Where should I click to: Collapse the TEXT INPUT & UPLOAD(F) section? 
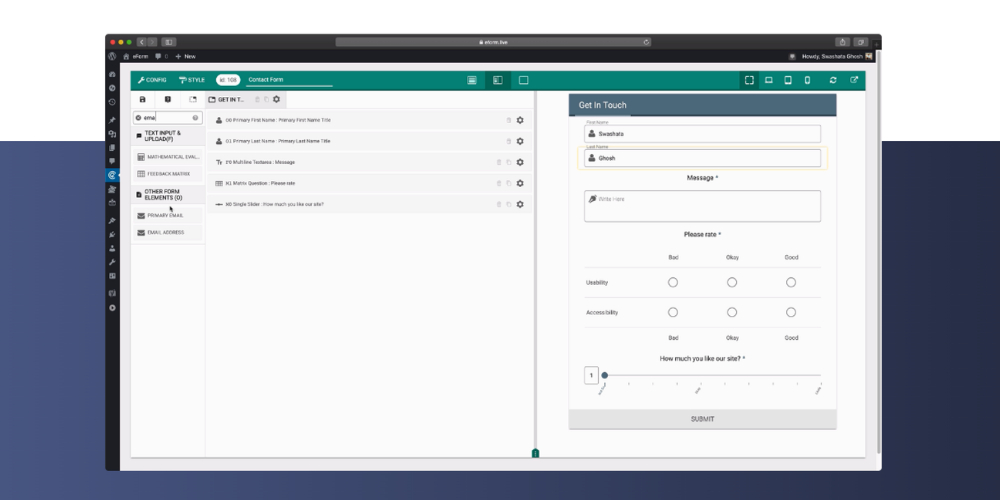tap(168, 136)
